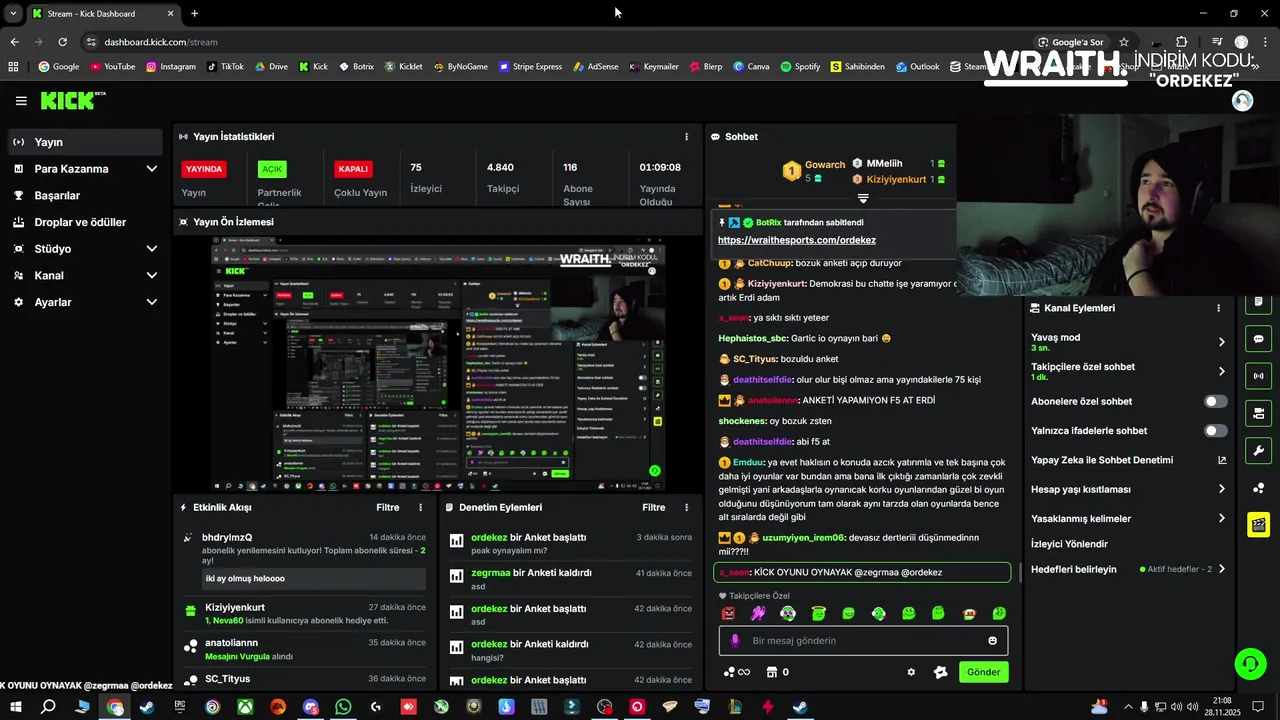Open Yavaş mod settings arrow

tap(1221, 342)
